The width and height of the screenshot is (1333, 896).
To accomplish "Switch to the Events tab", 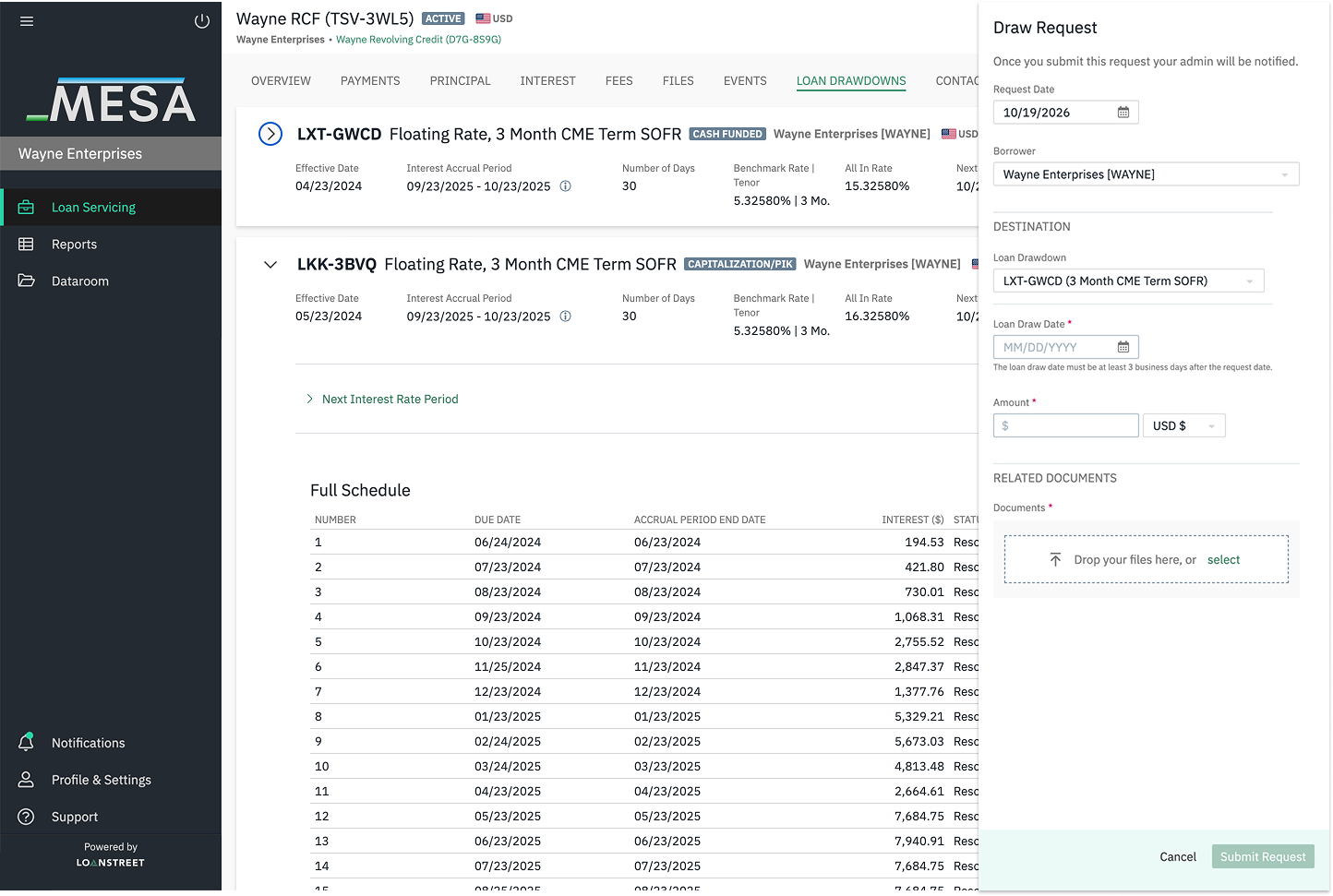I will click(x=745, y=81).
